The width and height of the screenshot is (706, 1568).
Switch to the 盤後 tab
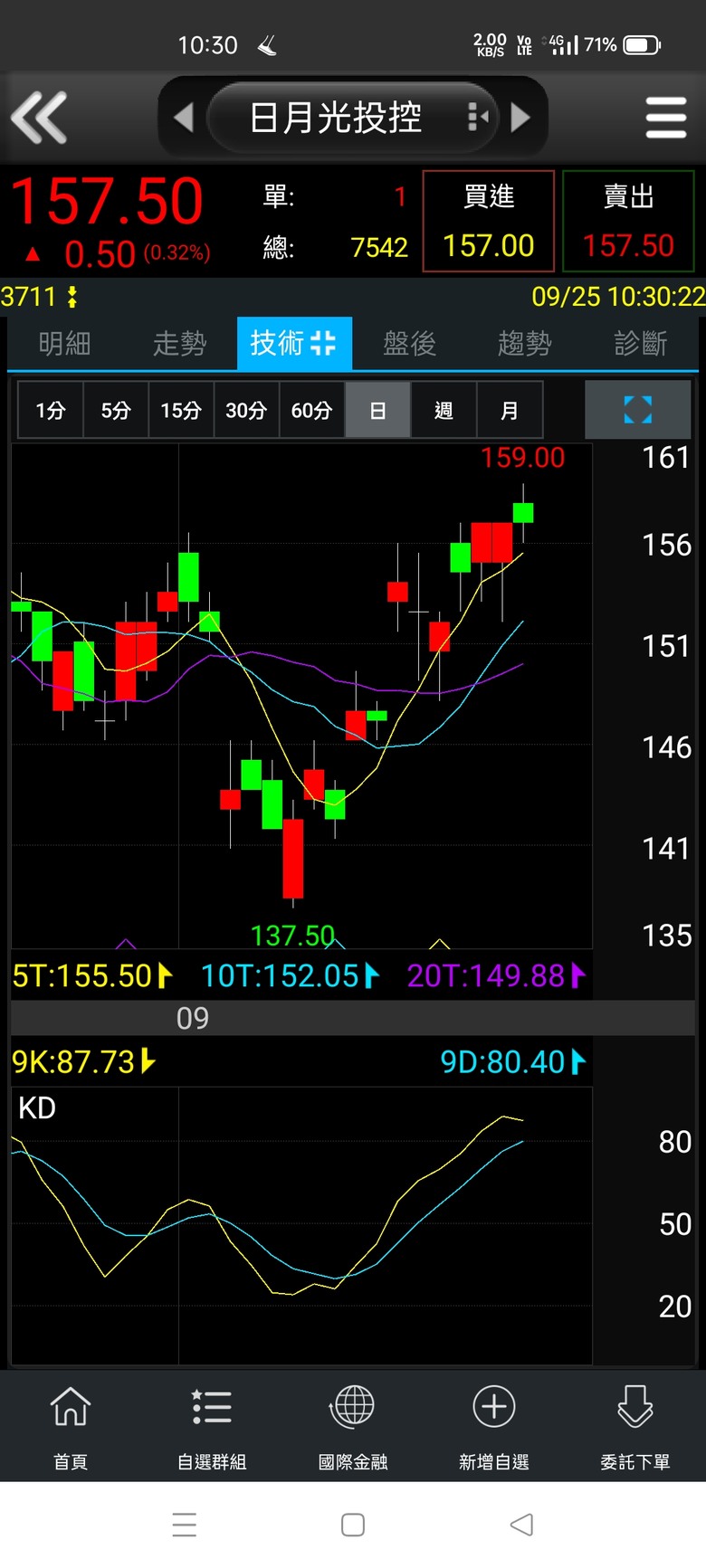(x=409, y=344)
